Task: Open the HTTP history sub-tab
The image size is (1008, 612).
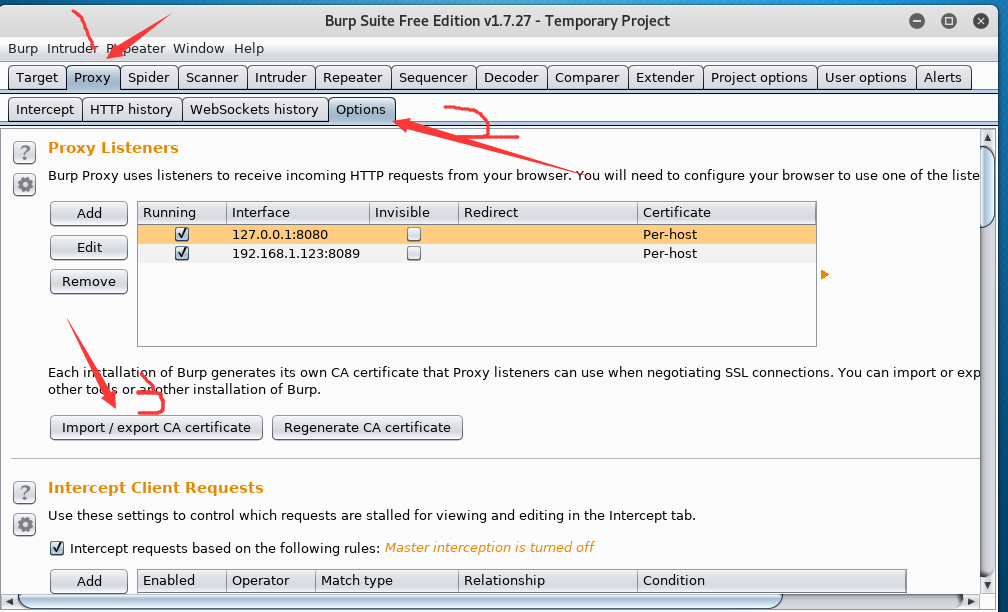Action: [131, 110]
